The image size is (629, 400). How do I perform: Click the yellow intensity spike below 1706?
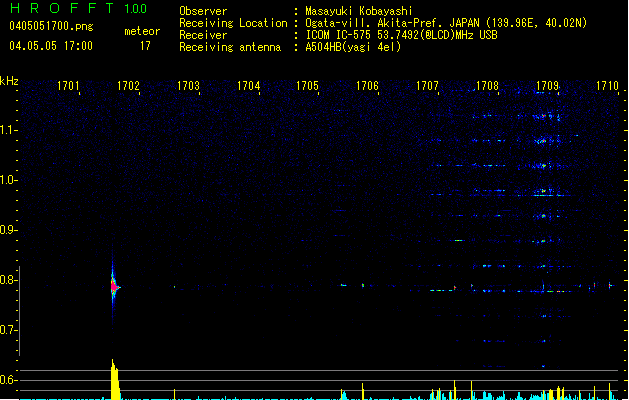point(363,391)
